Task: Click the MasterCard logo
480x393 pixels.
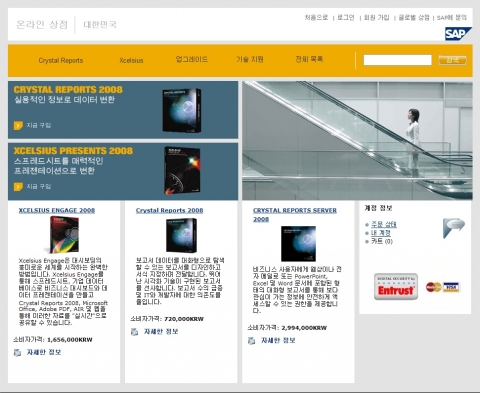Action: click(x=433, y=287)
